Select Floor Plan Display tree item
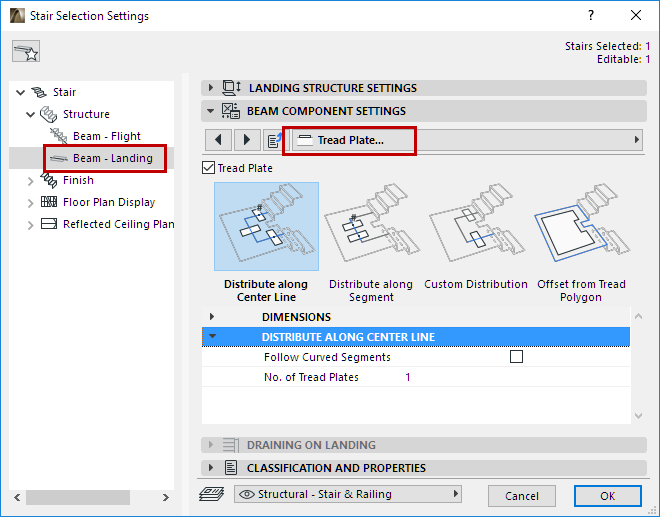Viewport: 660px width, 517px height. pos(109,202)
